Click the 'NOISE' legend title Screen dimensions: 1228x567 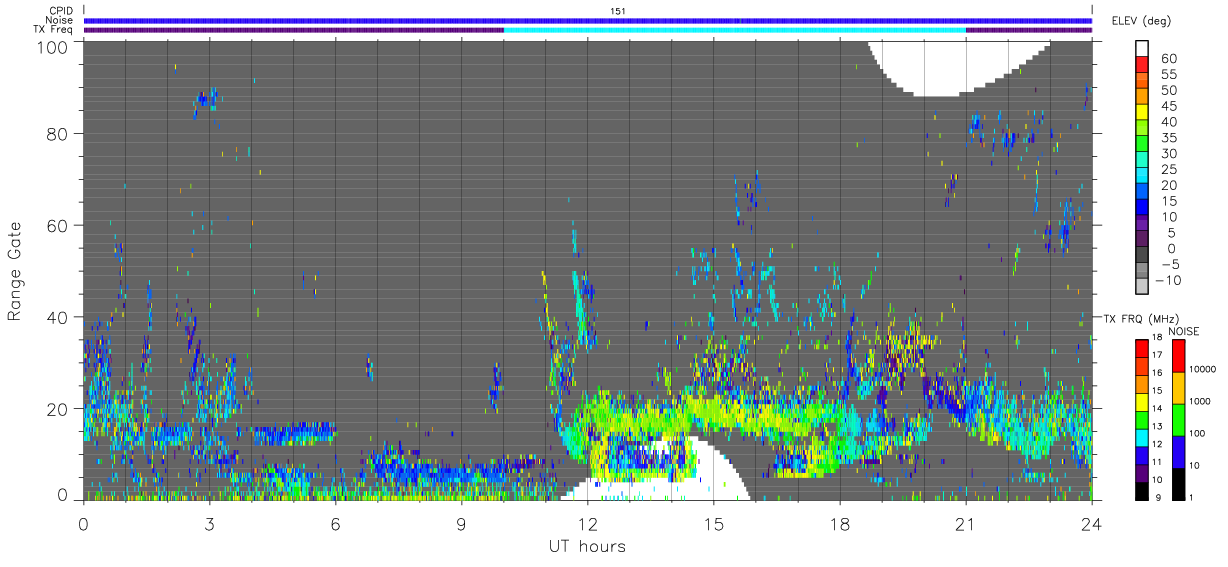1183,331
